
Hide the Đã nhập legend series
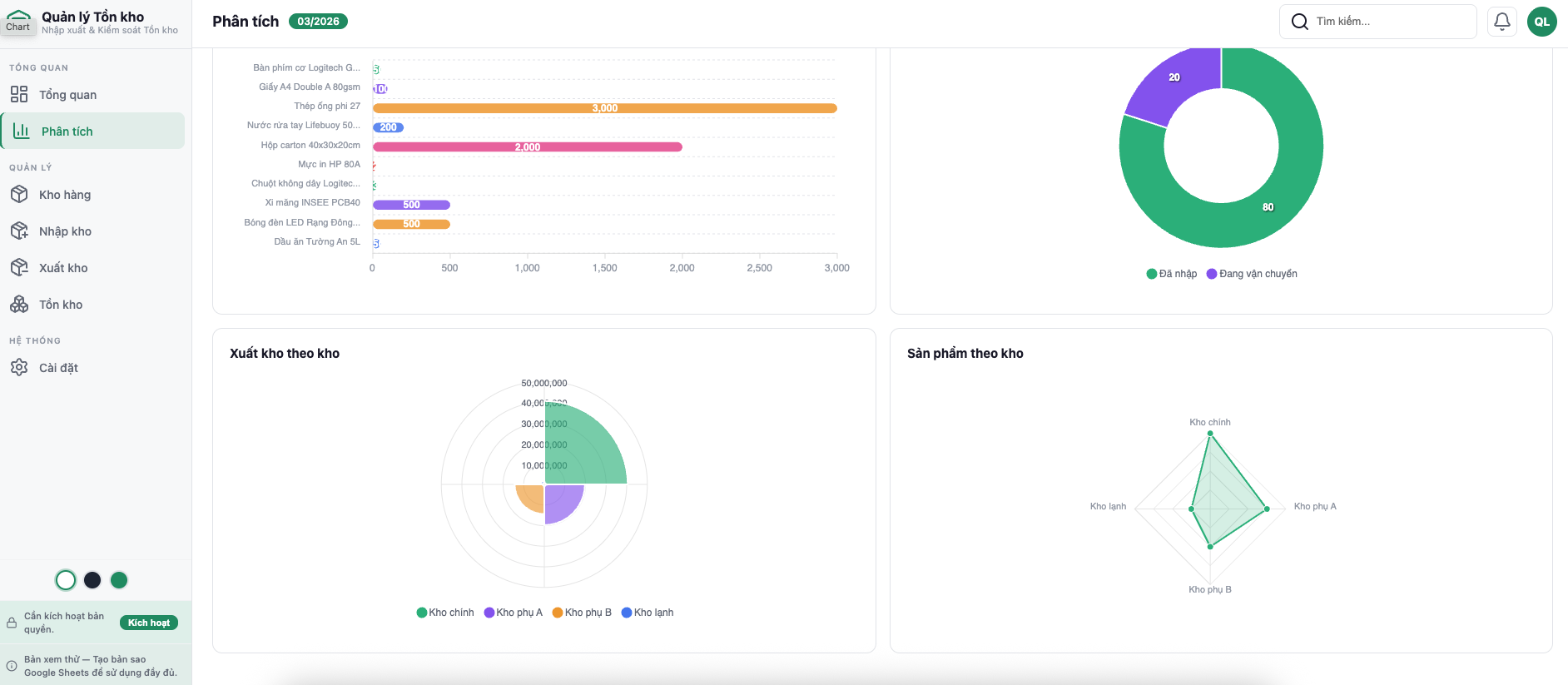coord(1172,274)
